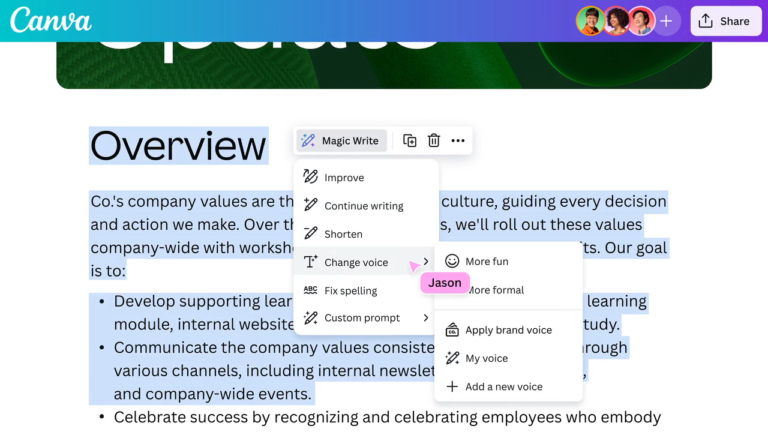This screenshot has height=432, width=768.
Task: Click the 'Celebrate success by recognizing' line
Action: (387, 417)
